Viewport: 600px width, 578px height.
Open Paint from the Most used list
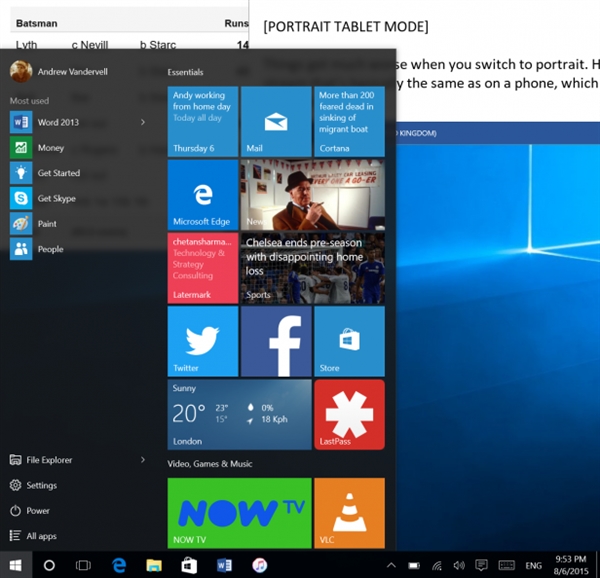46,224
